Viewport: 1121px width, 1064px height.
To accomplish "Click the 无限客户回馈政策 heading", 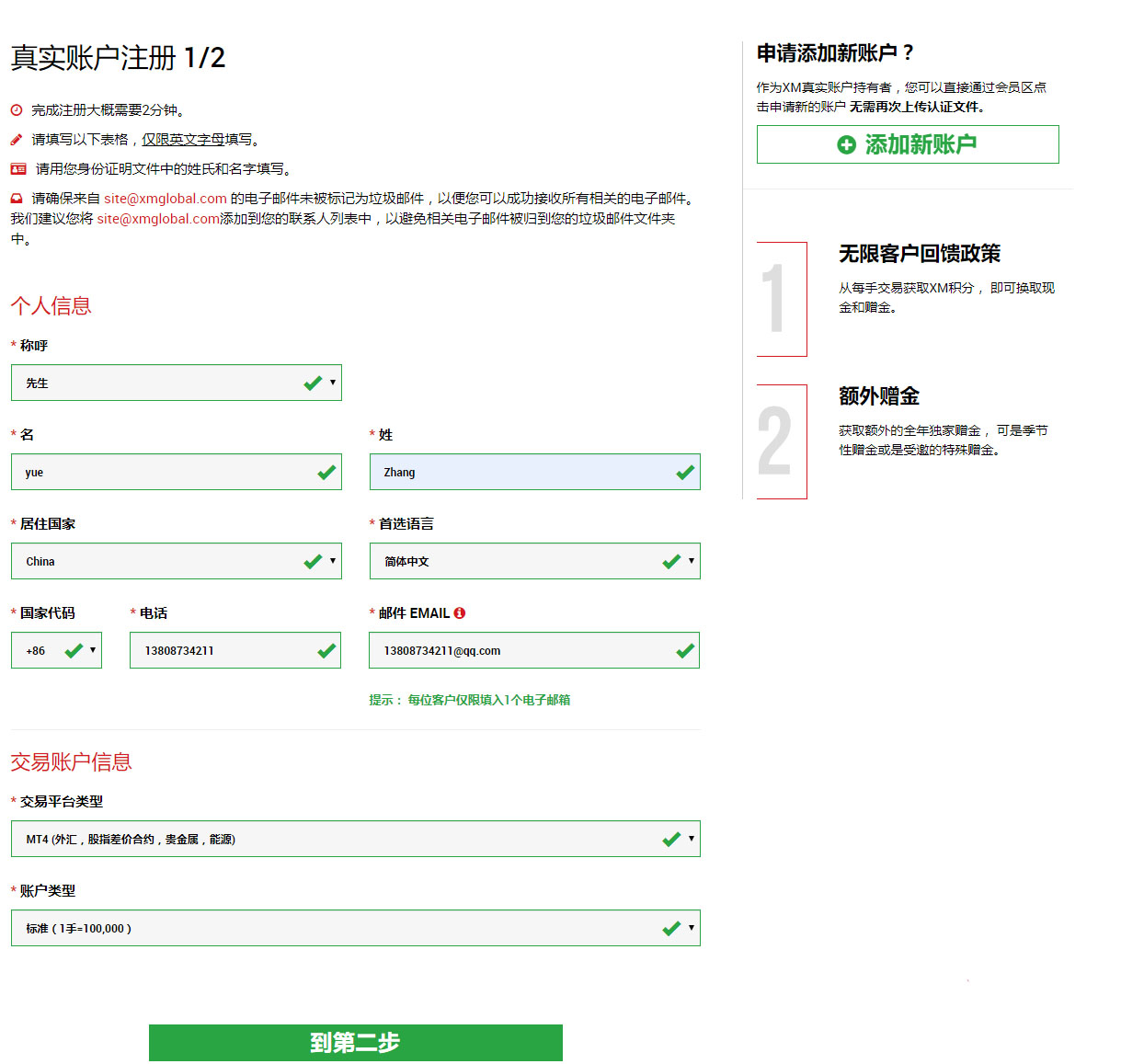I will [920, 254].
